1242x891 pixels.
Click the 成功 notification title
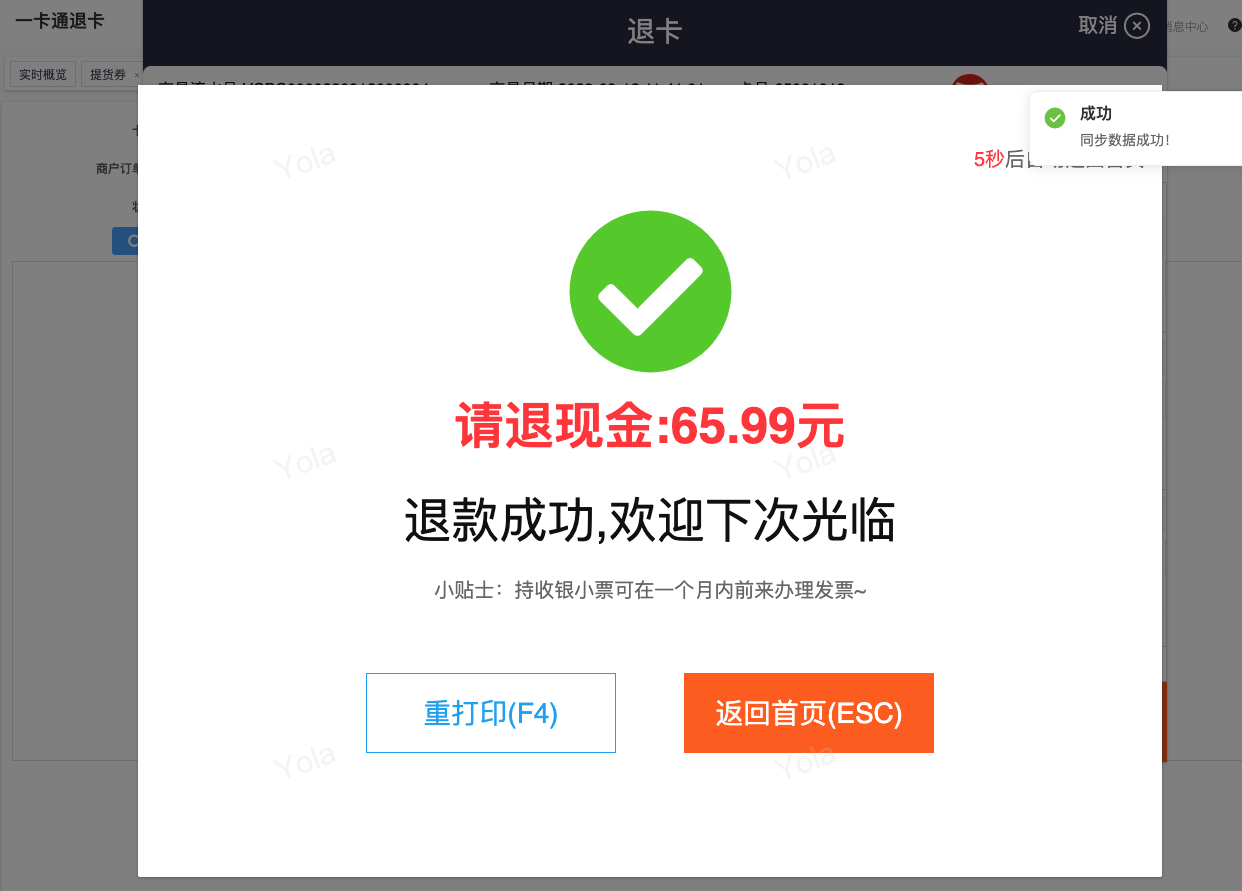1096,113
